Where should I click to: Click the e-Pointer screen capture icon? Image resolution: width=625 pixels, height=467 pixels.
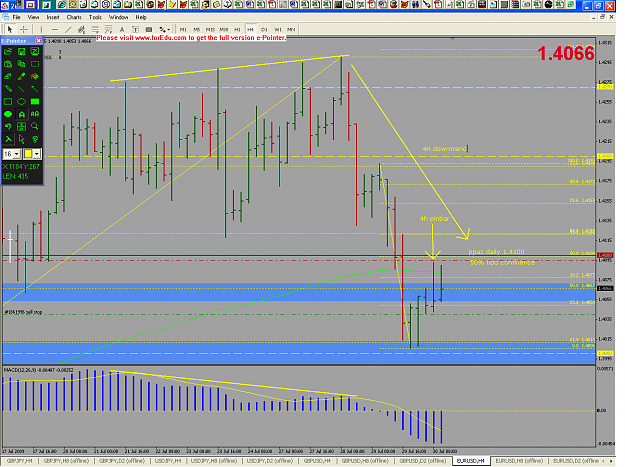(35, 51)
